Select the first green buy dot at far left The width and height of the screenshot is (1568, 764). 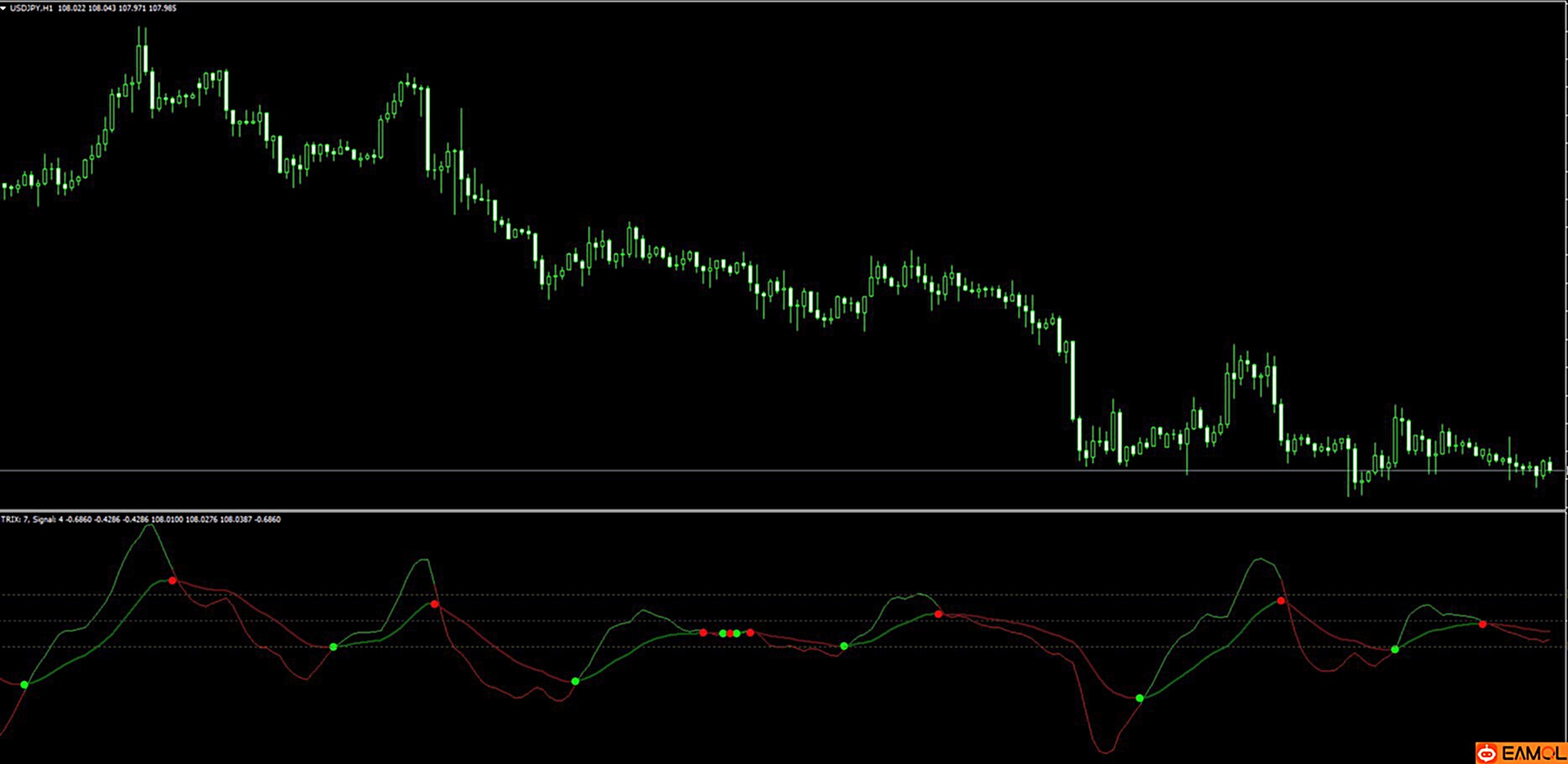pyautogui.click(x=24, y=685)
